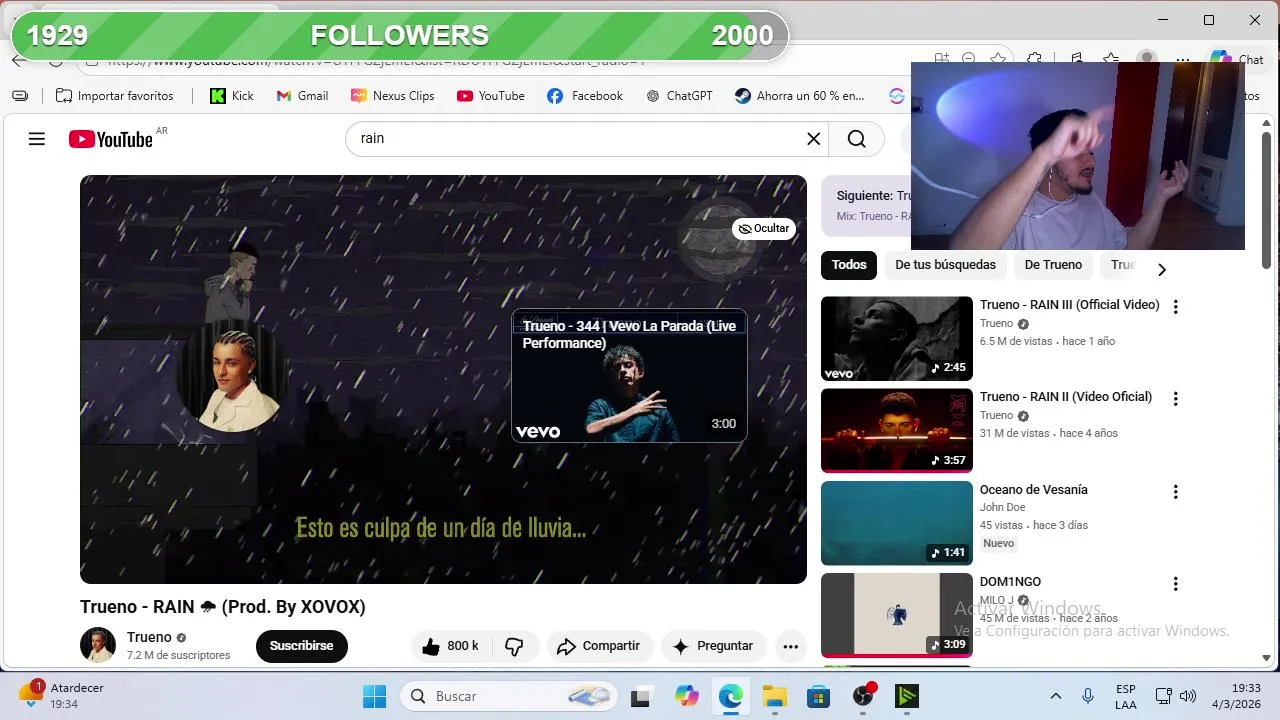Open Microsoft Store from the taskbar
The height and width of the screenshot is (720, 1280).
pos(819,696)
